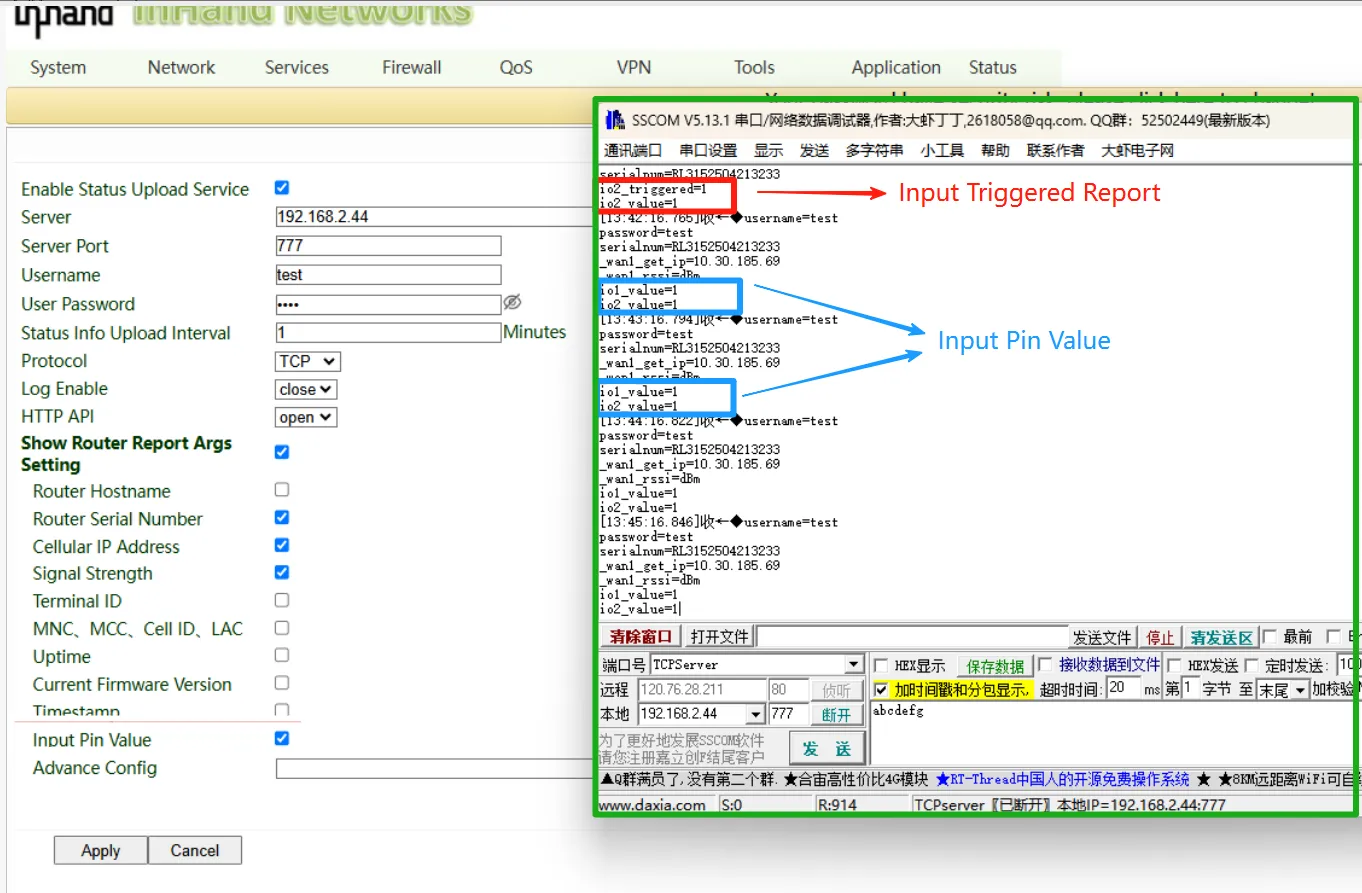The height and width of the screenshot is (893, 1362).
Task: Click the Cancel button
Action: [195, 850]
